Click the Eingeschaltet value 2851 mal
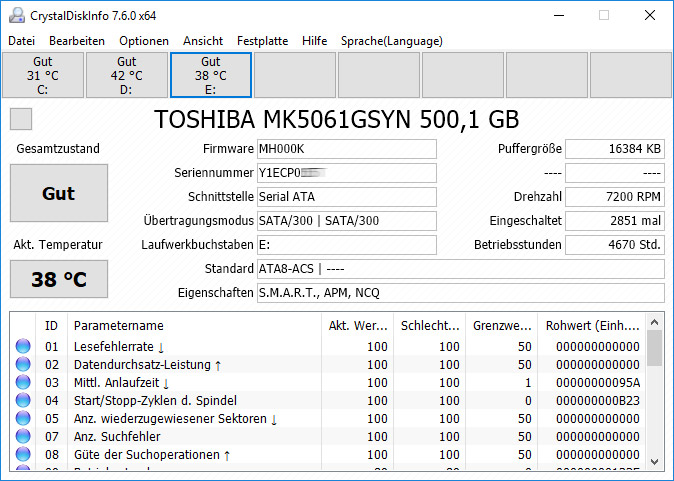This screenshot has height=481, width=674. point(615,221)
